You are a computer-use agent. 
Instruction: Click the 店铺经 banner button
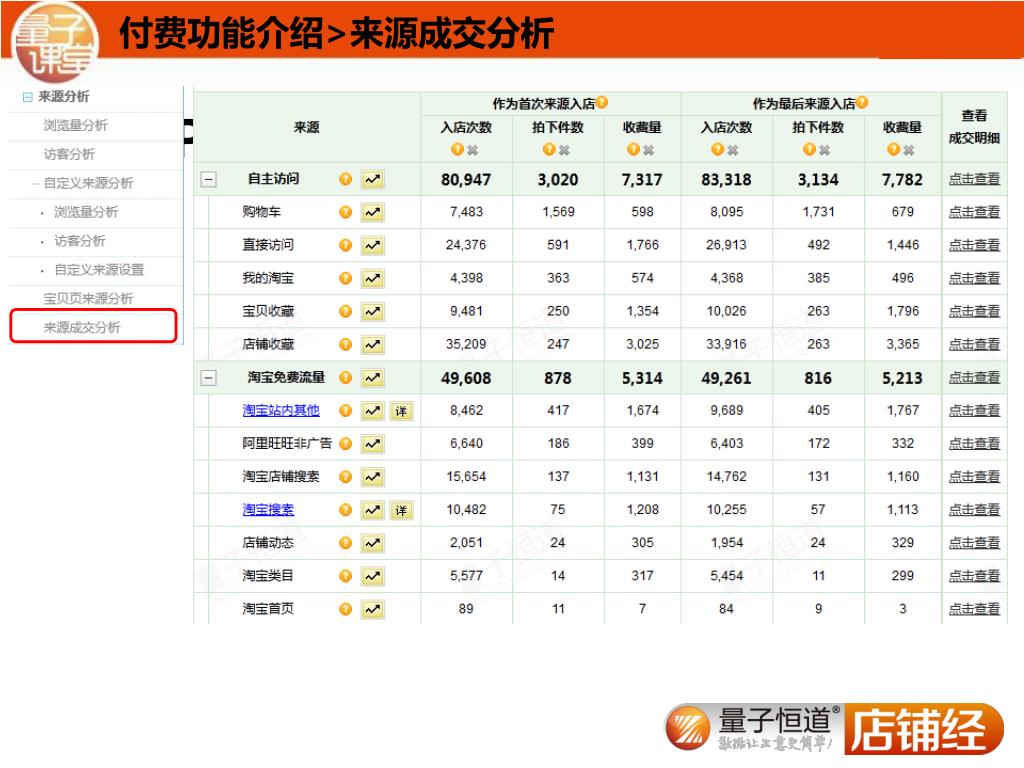click(x=923, y=729)
